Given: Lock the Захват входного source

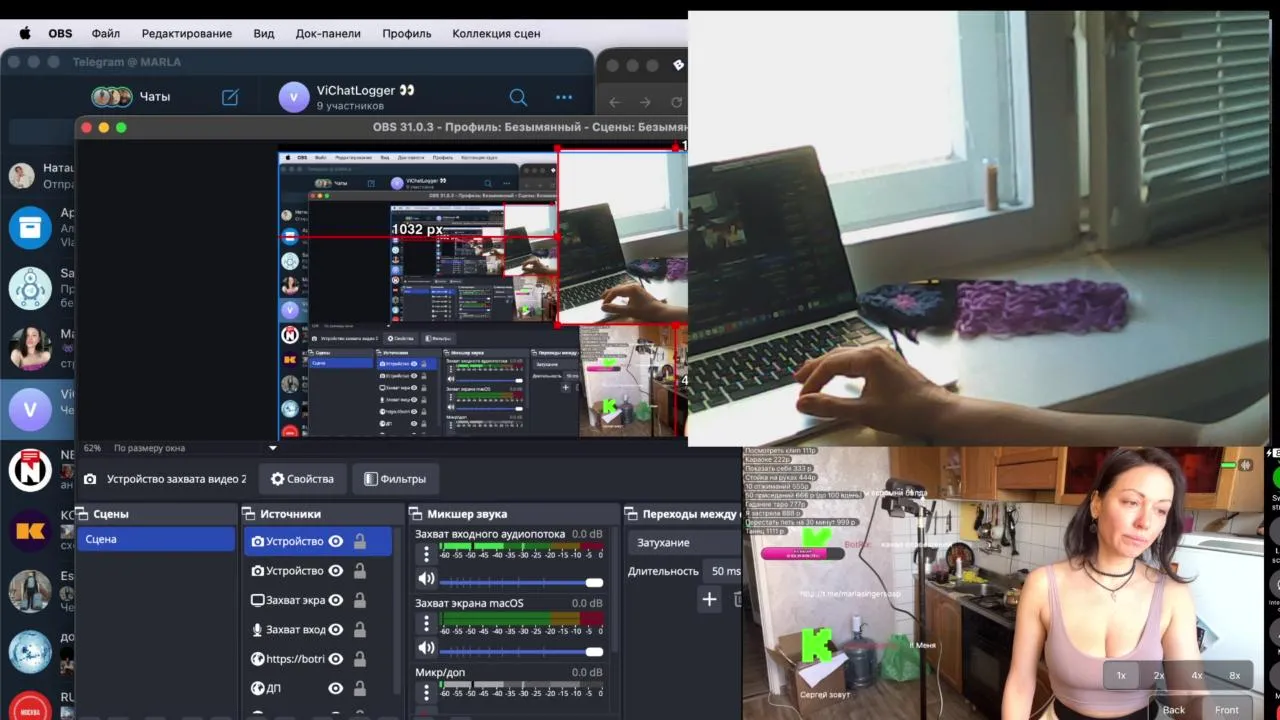Looking at the screenshot, I should 359,630.
